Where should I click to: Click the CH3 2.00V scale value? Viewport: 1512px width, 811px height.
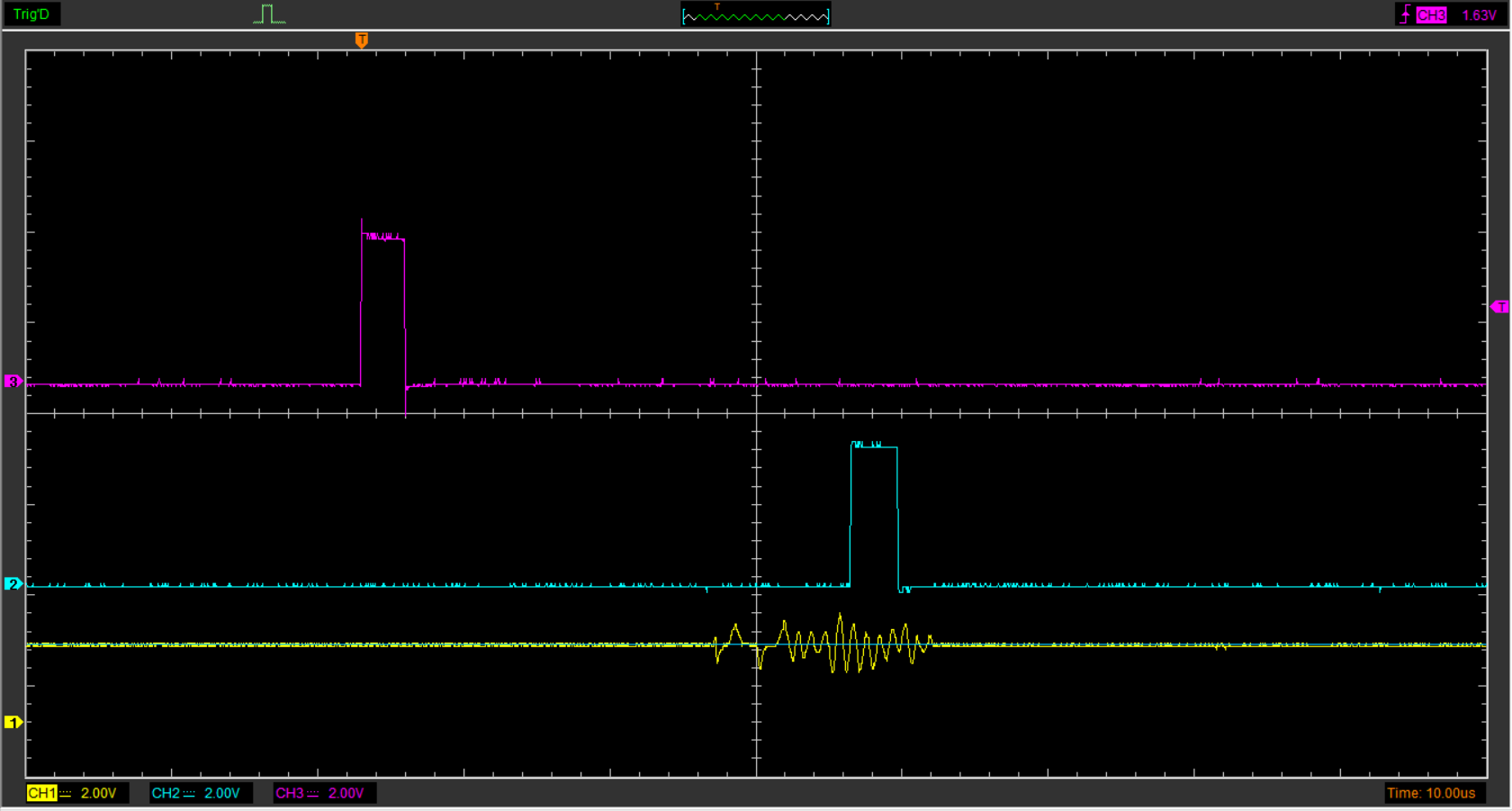click(346, 793)
